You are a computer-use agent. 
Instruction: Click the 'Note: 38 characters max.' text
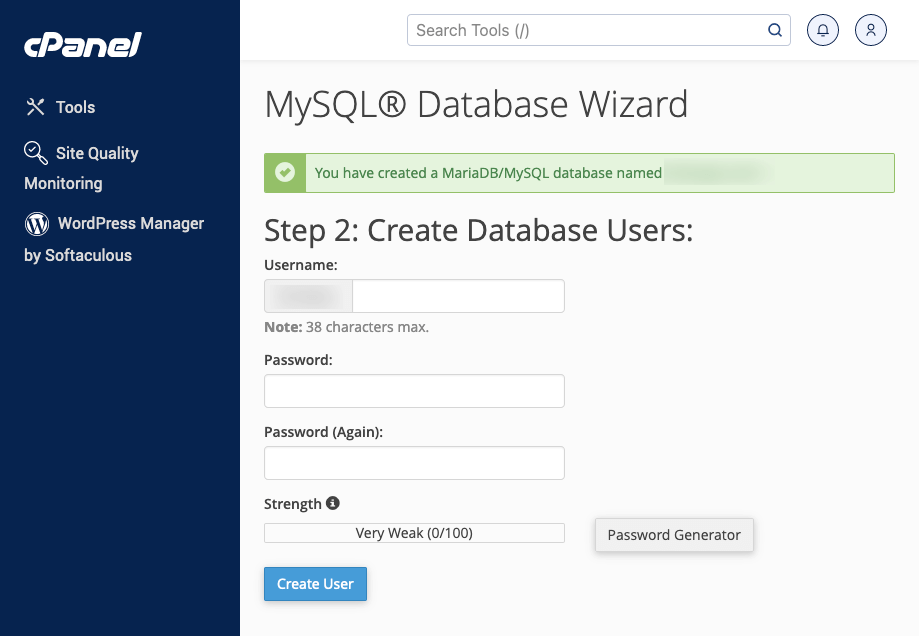[346, 327]
